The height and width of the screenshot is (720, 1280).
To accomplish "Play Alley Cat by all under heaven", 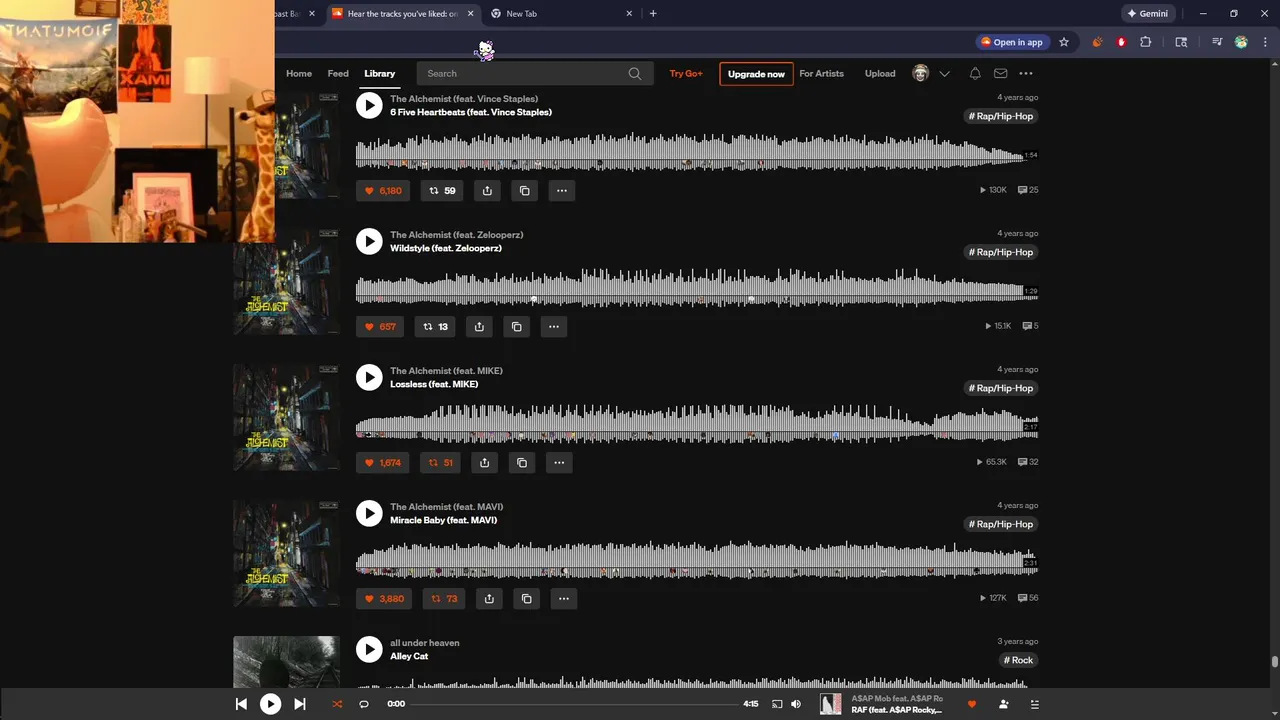I will pyautogui.click(x=369, y=649).
